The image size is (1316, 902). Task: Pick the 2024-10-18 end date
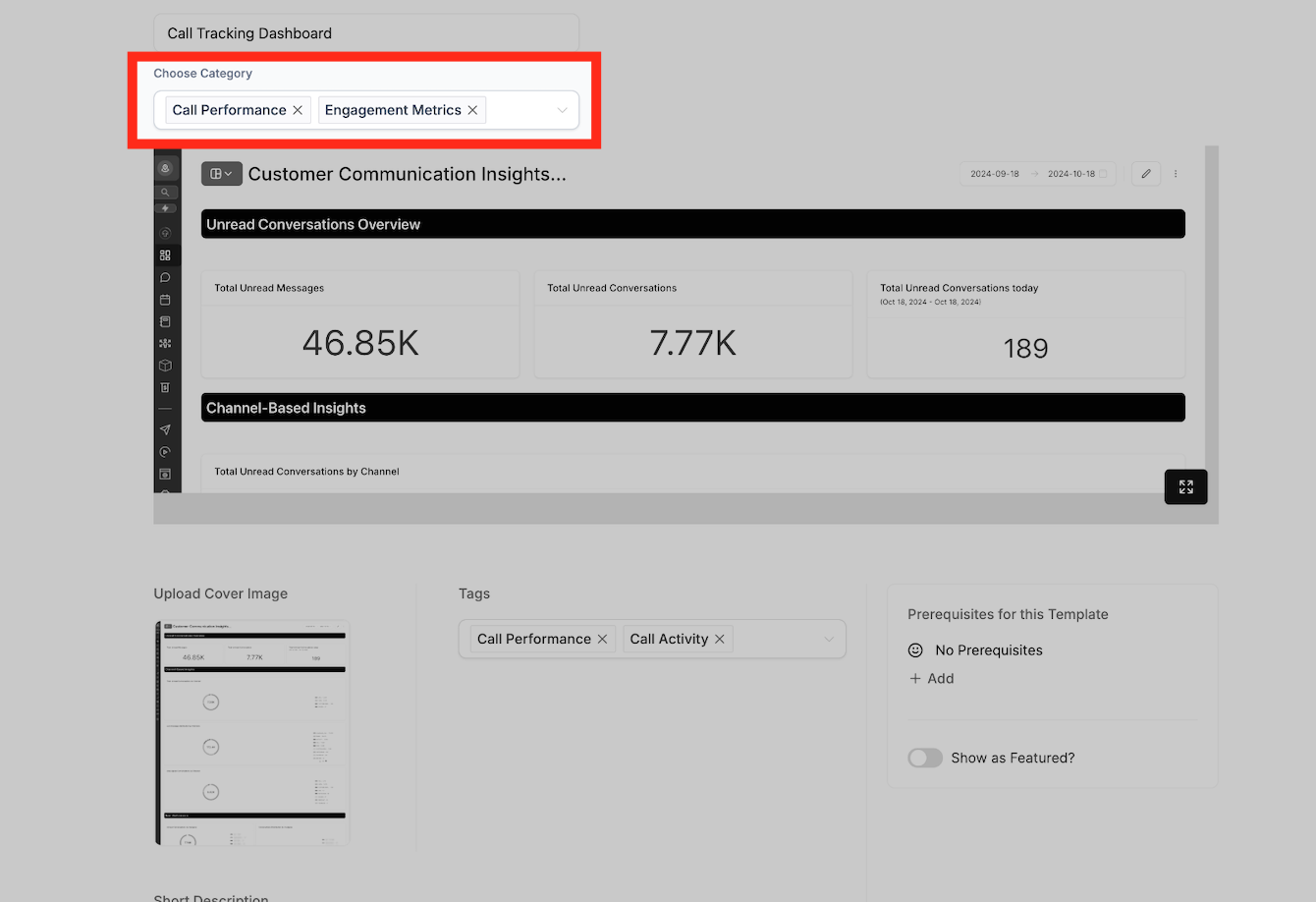pyautogui.click(x=1071, y=174)
